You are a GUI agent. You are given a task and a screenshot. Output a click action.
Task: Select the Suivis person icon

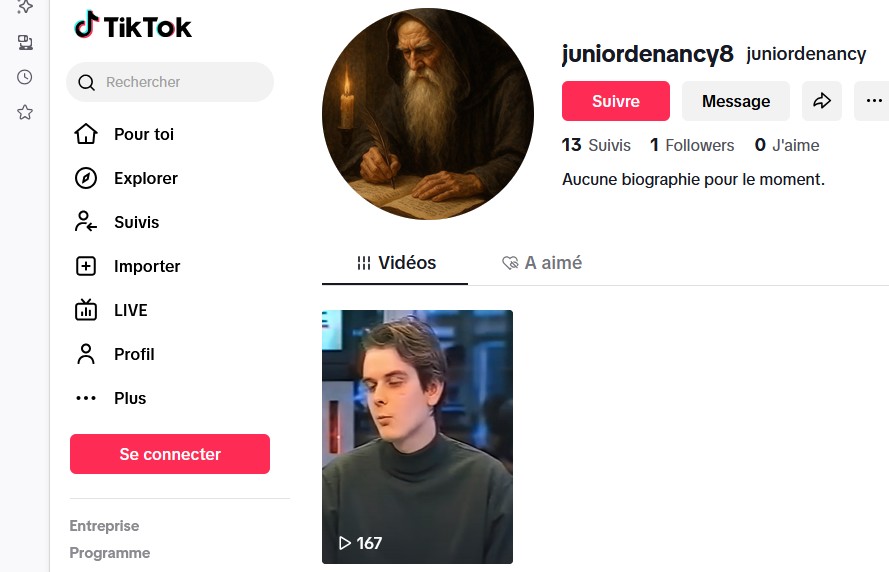86,222
